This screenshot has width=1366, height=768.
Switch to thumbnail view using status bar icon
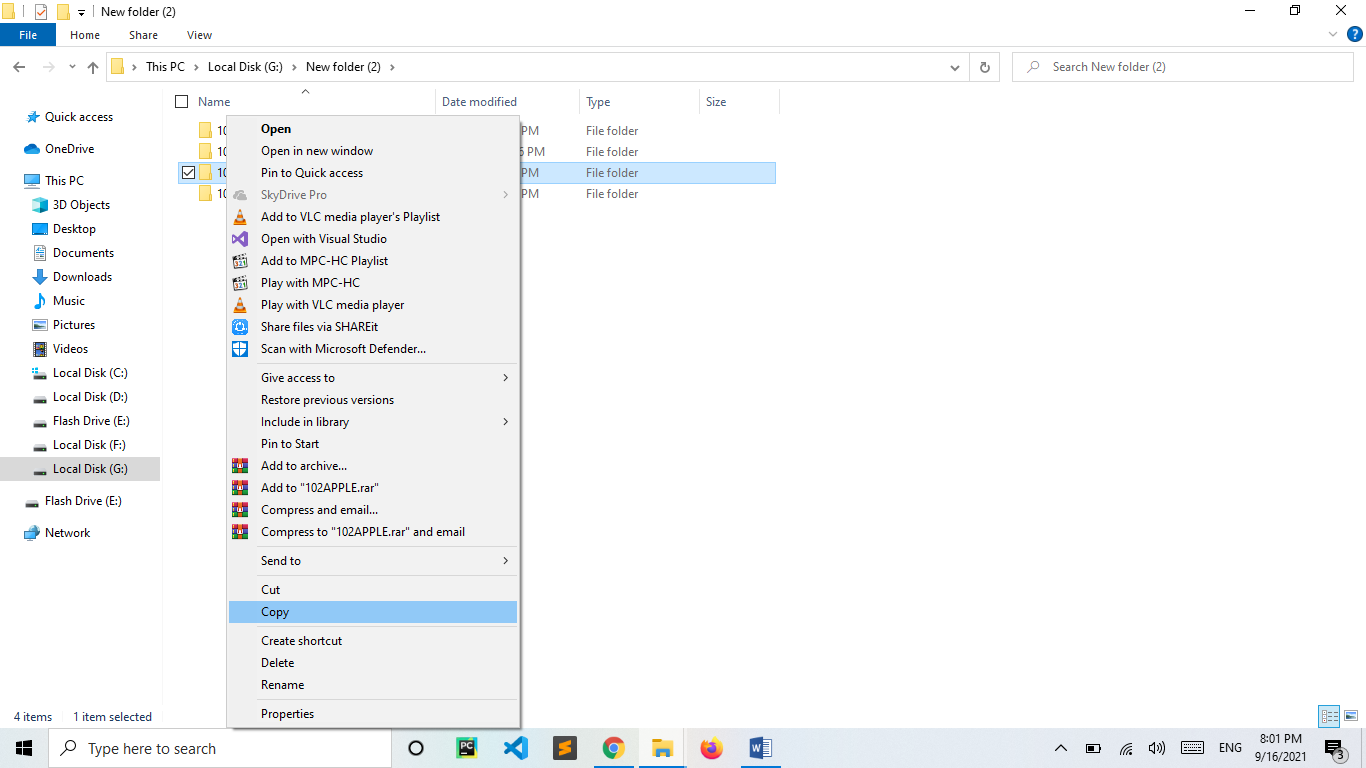(1352, 716)
